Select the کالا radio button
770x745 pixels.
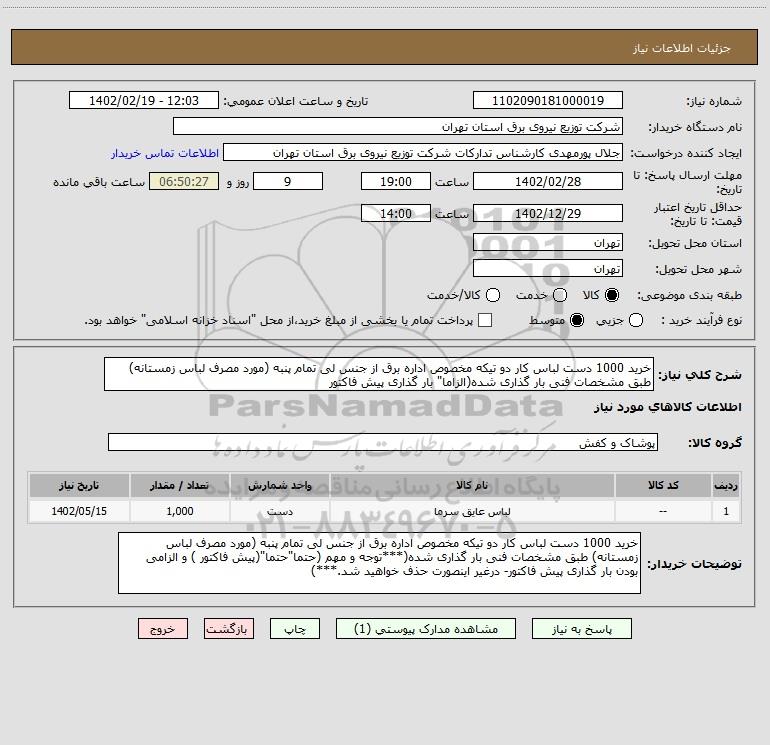pyautogui.click(x=612, y=295)
